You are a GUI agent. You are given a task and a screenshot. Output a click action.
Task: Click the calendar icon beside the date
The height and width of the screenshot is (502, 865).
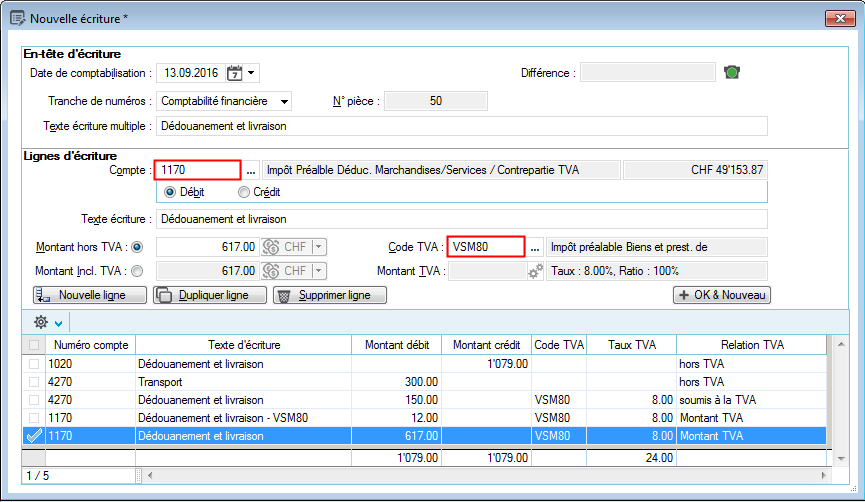234,73
